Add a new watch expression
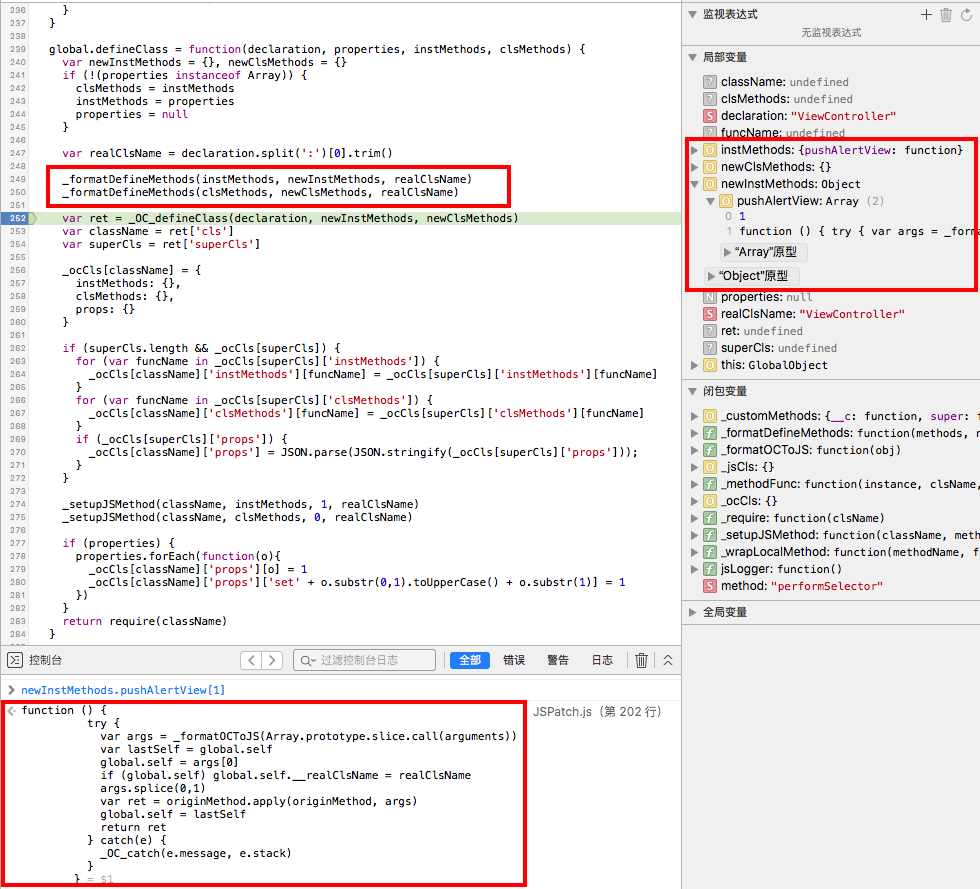980x889 pixels. coord(926,14)
